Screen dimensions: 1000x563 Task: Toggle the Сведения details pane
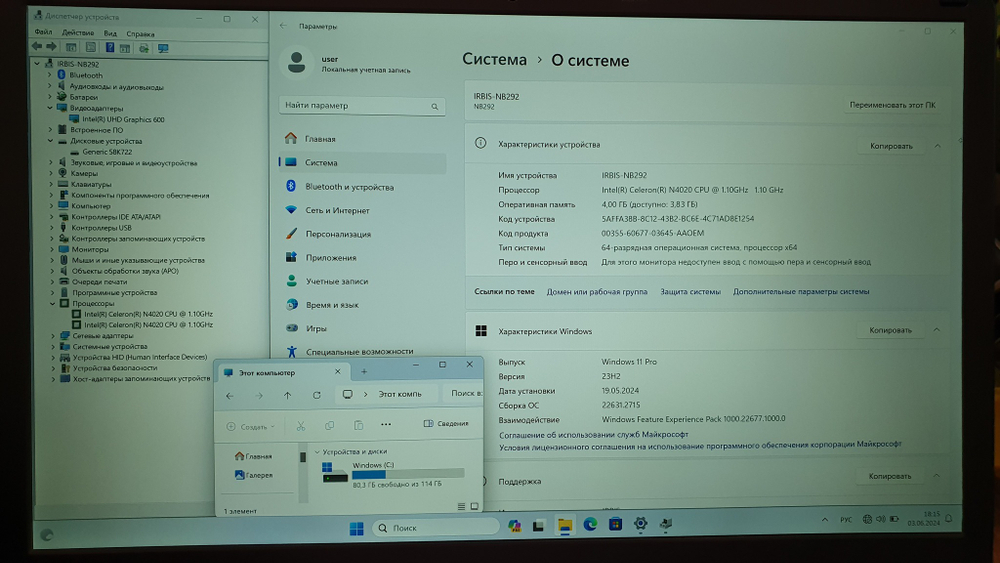tap(446, 423)
